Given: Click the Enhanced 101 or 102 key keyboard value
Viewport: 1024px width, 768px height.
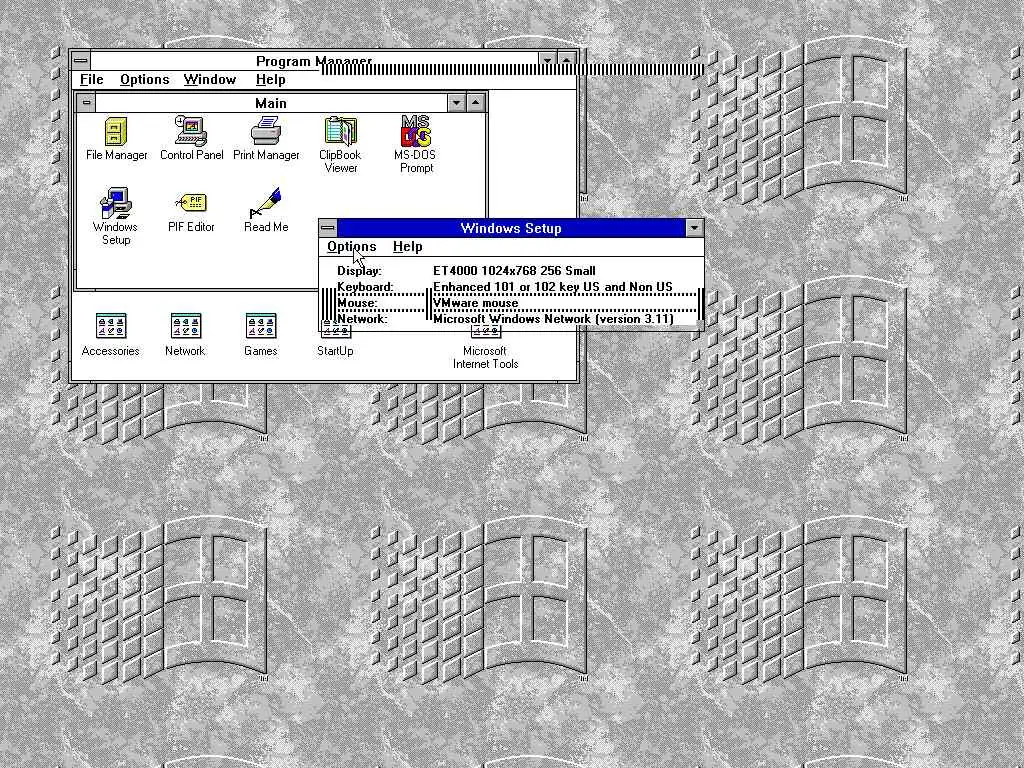Looking at the screenshot, I should [x=552, y=287].
